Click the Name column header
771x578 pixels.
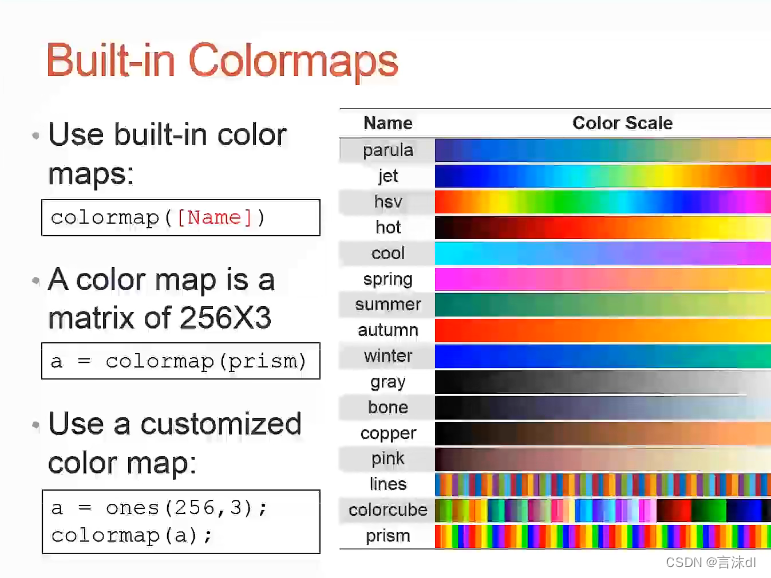[x=388, y=123]
